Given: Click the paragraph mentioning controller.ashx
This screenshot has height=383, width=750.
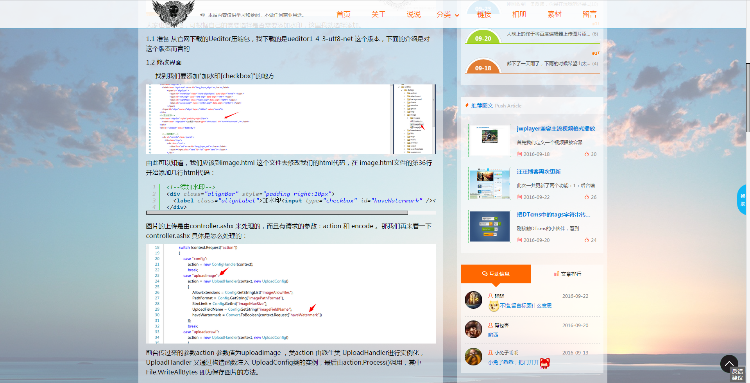Looking at the screenshot, I should coord(289,230).
